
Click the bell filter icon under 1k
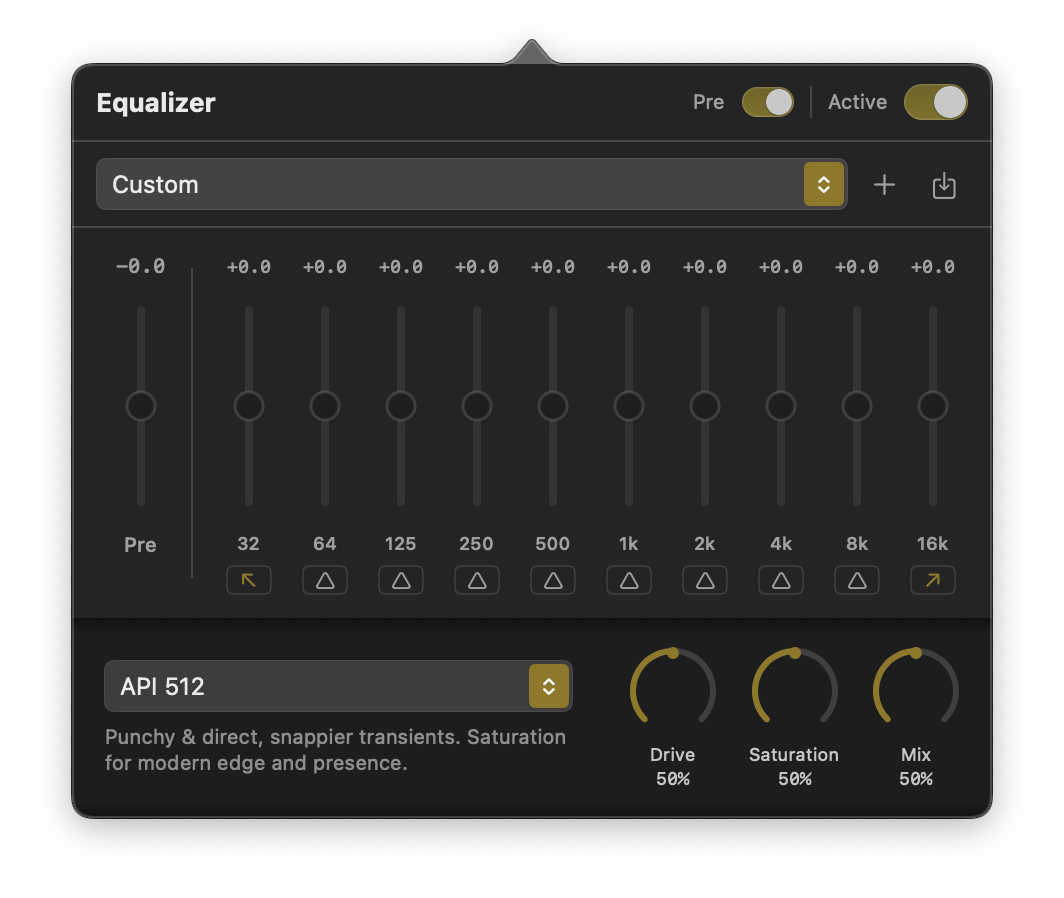[x=629, y=580]
